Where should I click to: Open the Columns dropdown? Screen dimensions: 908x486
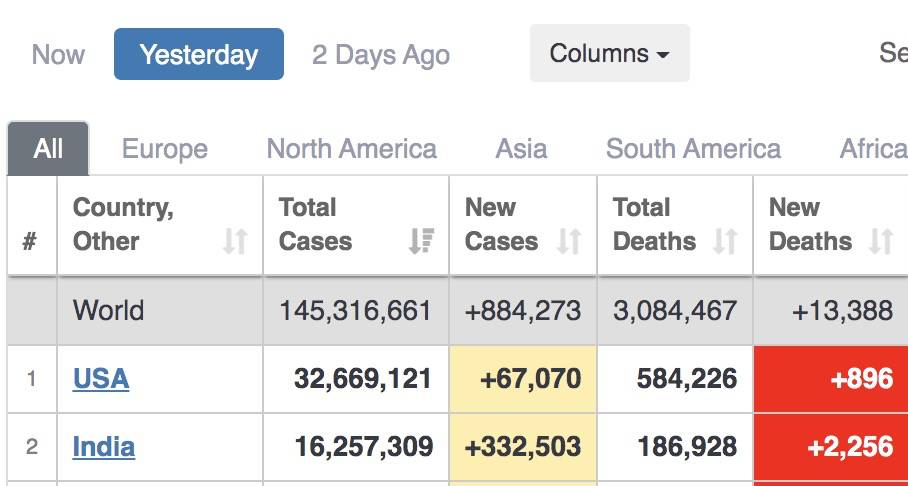[x=609, y=53]
